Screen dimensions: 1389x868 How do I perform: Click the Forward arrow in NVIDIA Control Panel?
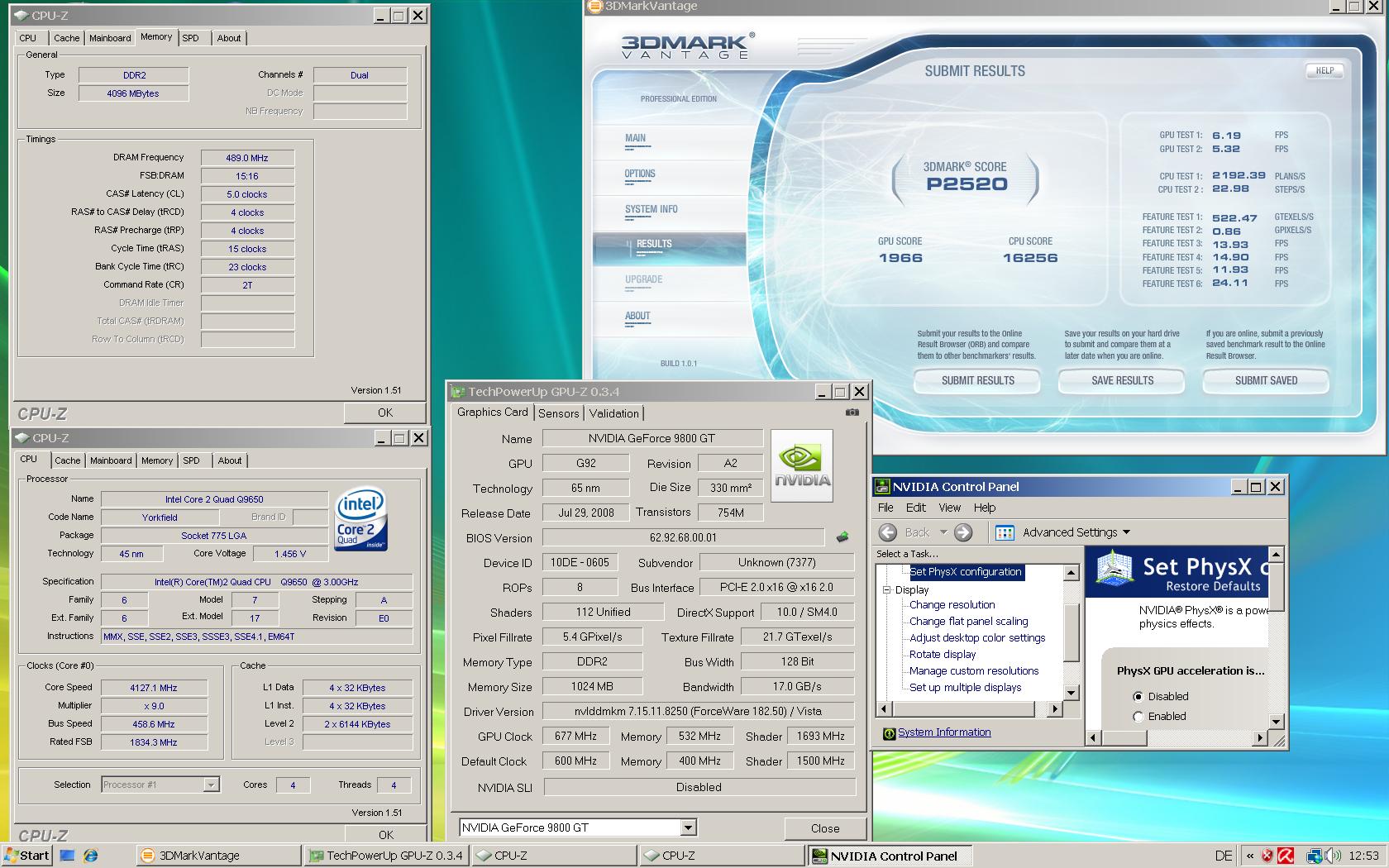[x=963, y=532]
